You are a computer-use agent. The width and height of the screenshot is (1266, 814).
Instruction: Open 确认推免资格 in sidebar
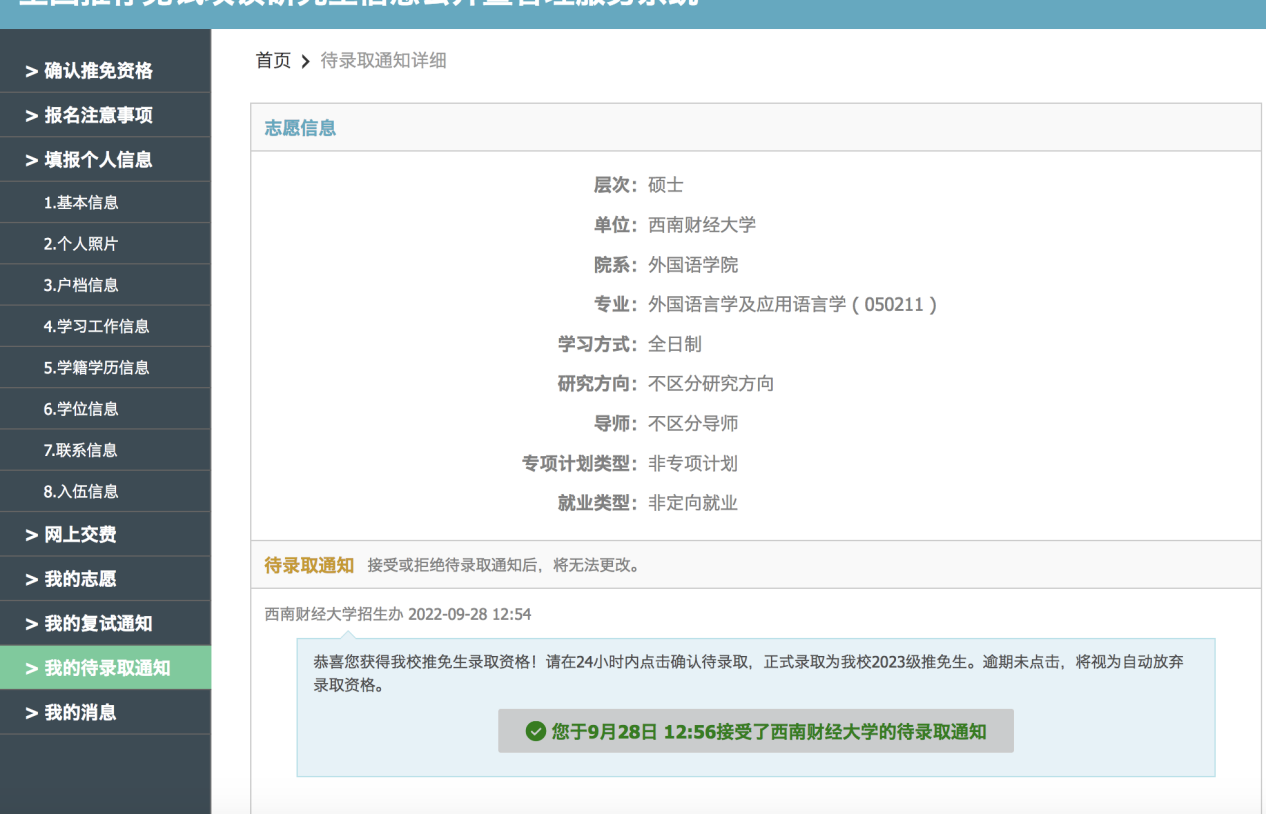pyautogui.click(x=98, y=71)
